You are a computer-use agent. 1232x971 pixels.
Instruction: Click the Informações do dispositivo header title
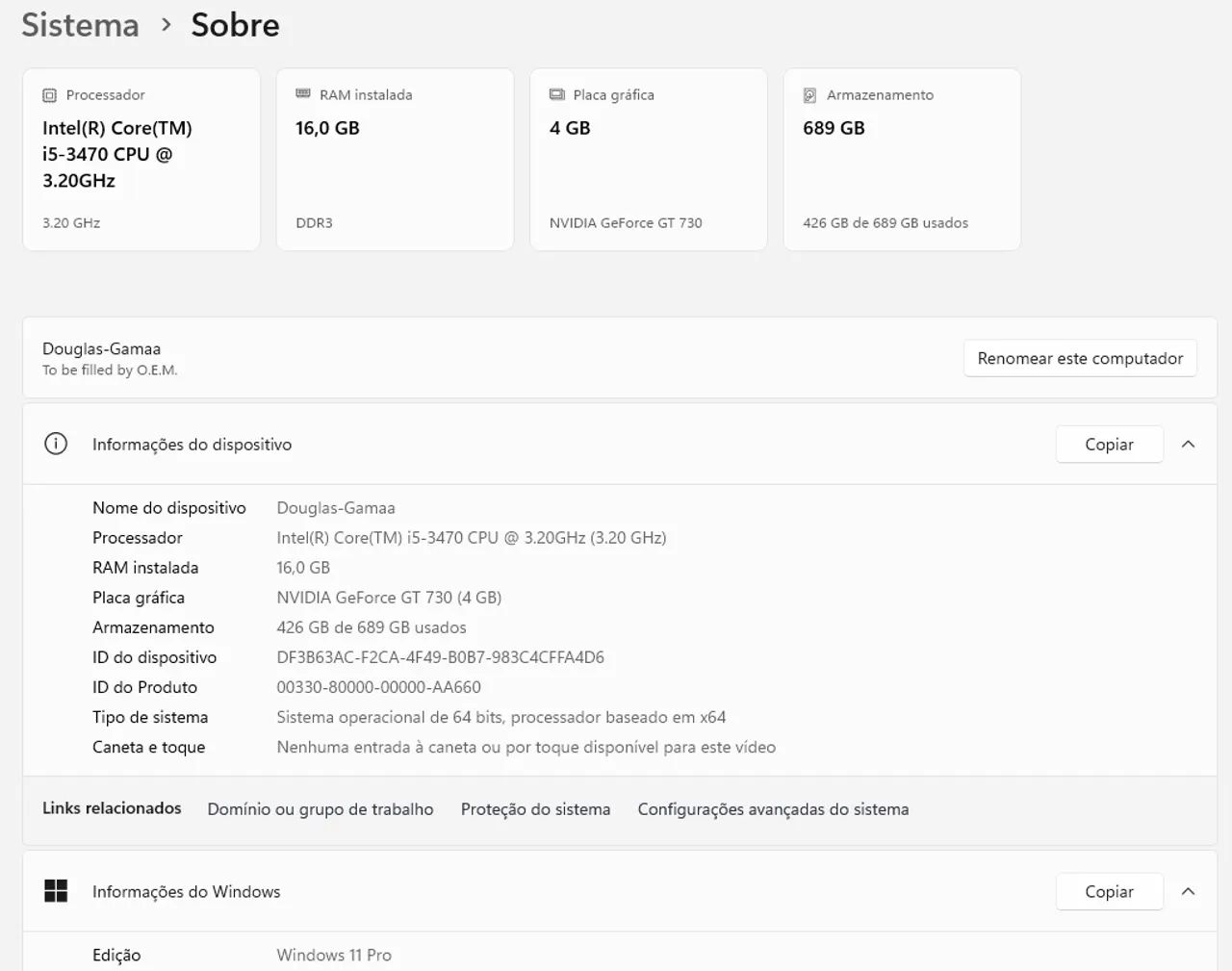point(192,445)
